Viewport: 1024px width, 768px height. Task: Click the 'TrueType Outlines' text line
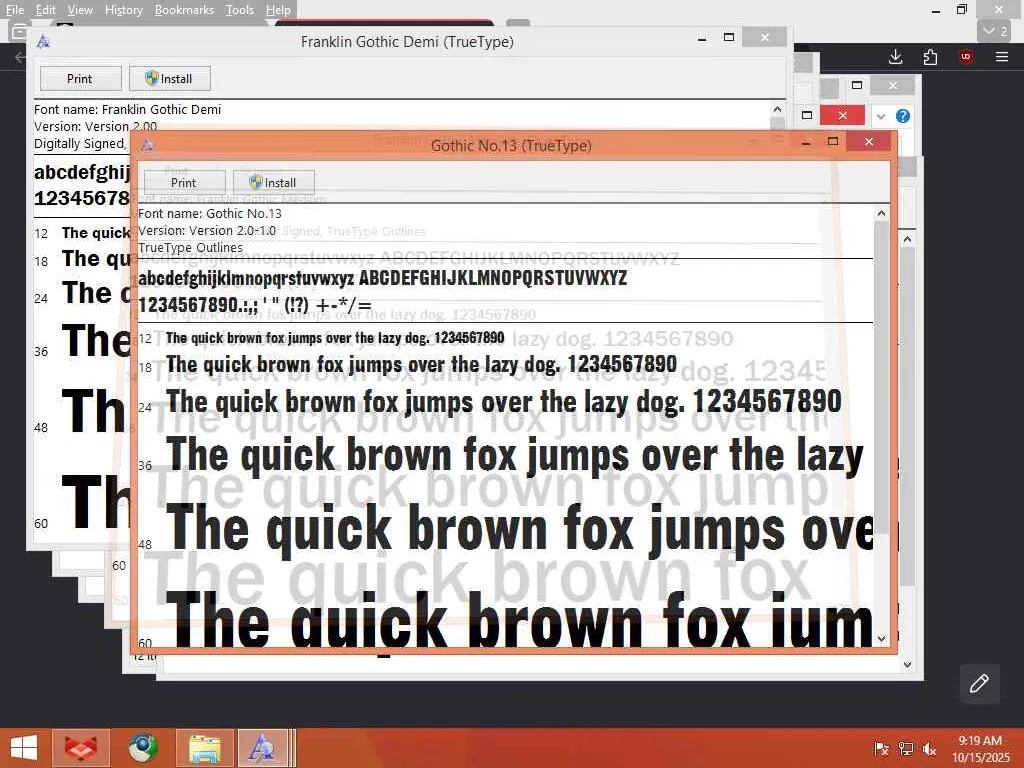(190, 248)
